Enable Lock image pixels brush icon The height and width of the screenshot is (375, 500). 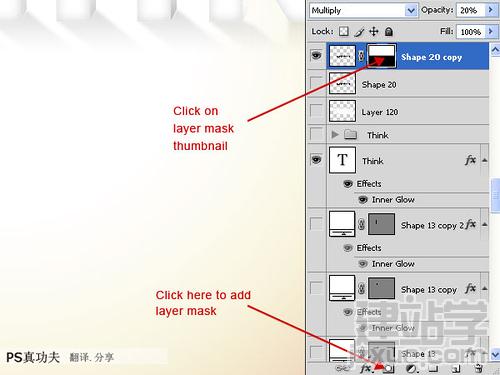pos(359,32)
